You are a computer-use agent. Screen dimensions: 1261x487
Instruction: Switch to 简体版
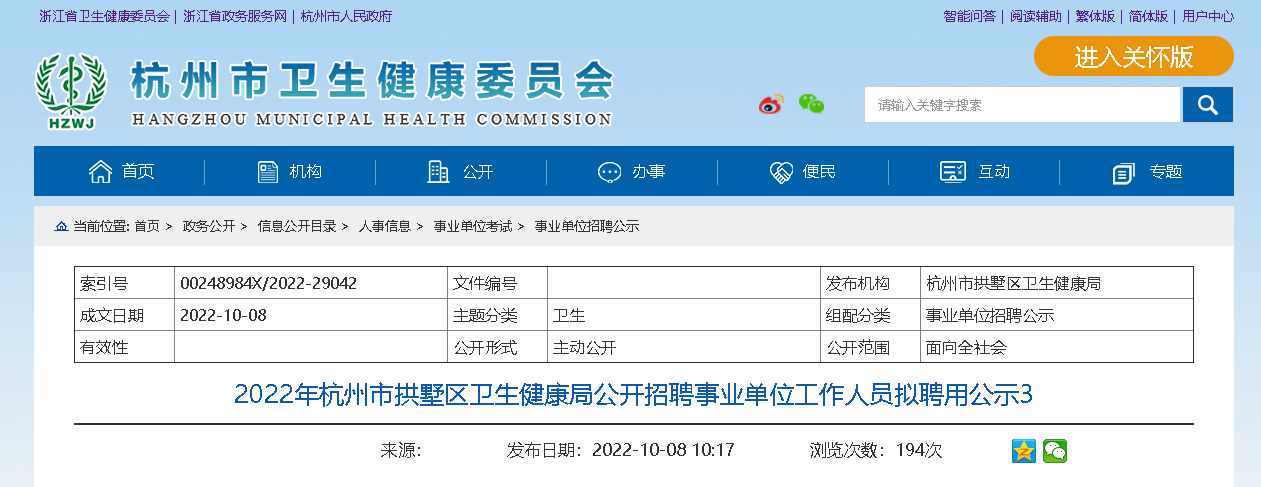tap(1148, 17)
